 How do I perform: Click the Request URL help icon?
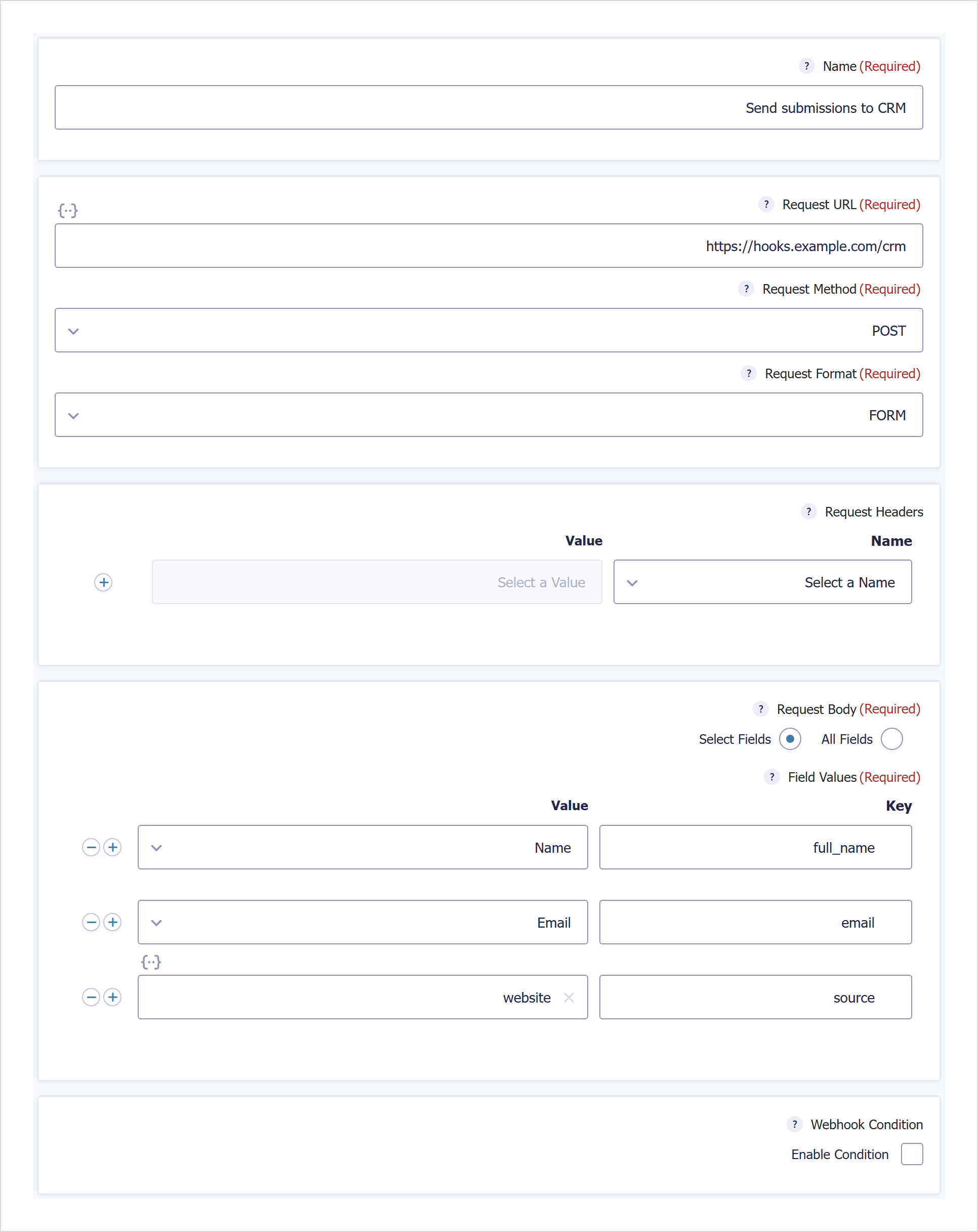(x=766, y=205)
